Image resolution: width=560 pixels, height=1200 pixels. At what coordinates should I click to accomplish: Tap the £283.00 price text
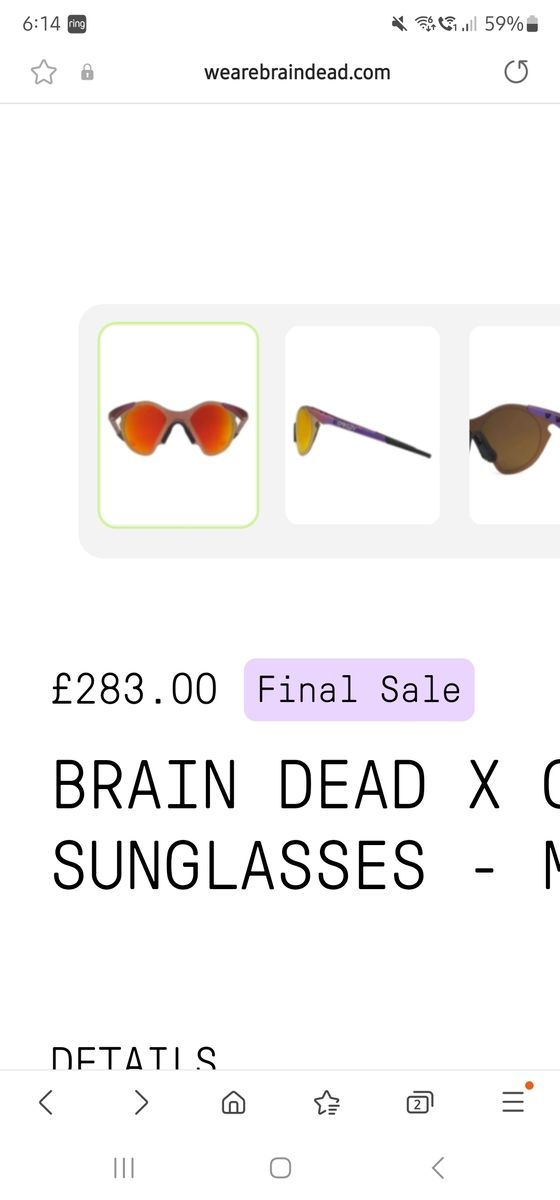(134, 690)
